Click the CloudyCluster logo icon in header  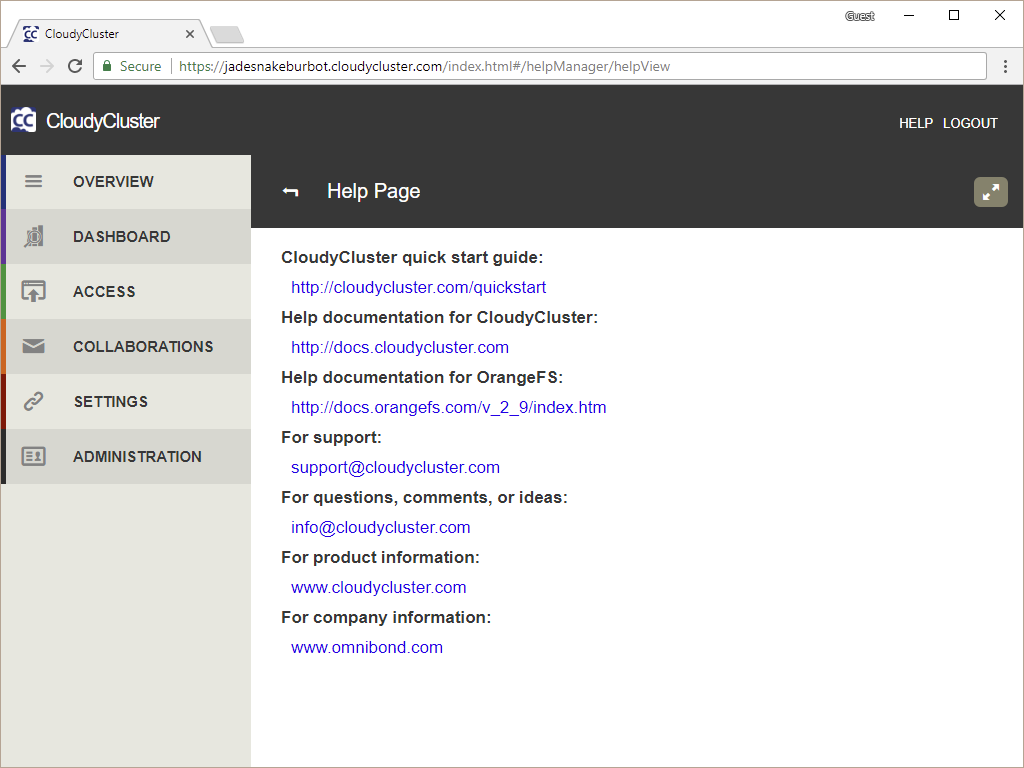[24, 120]
